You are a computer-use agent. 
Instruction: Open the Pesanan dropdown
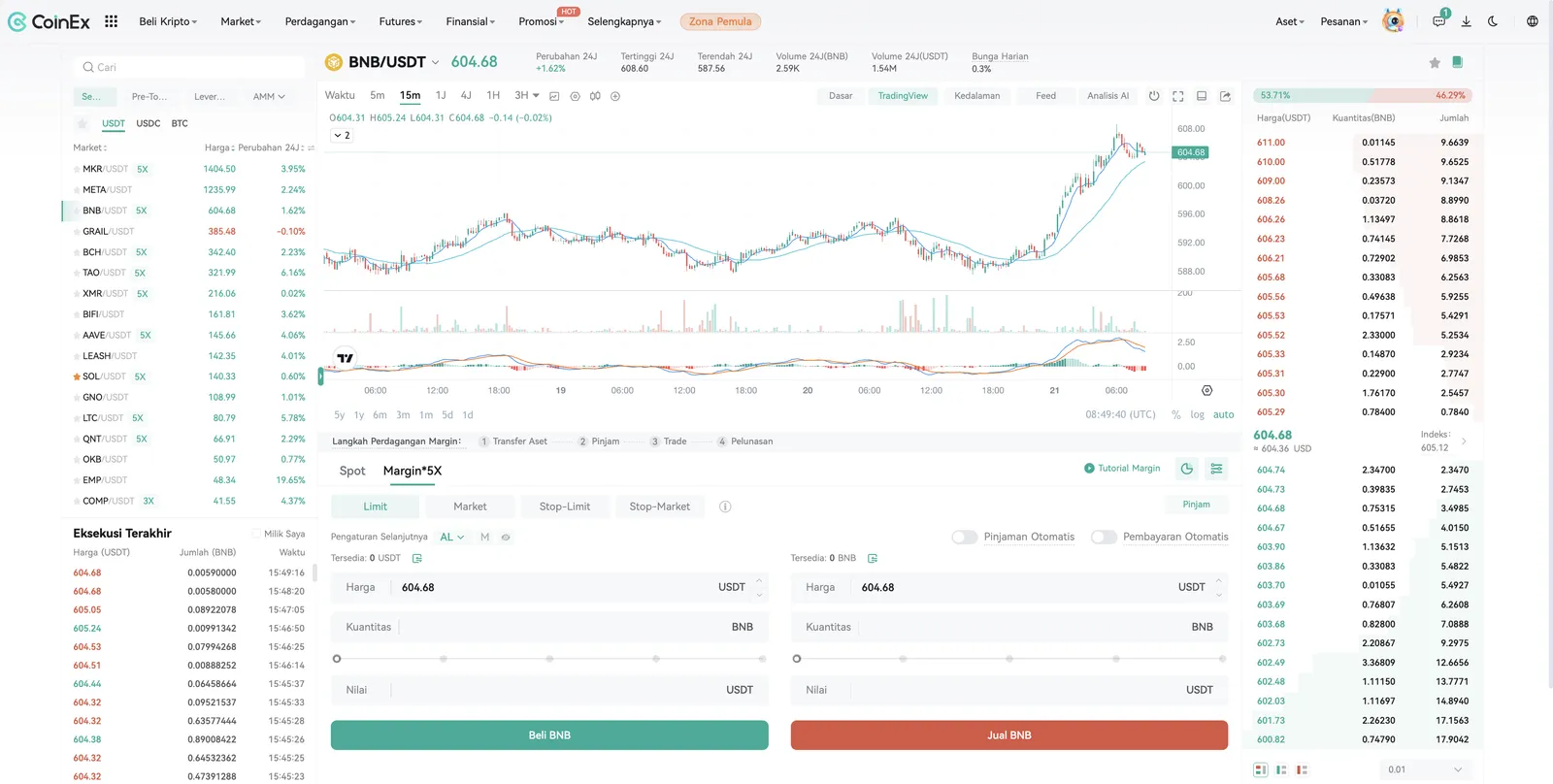pos(1344,21)
